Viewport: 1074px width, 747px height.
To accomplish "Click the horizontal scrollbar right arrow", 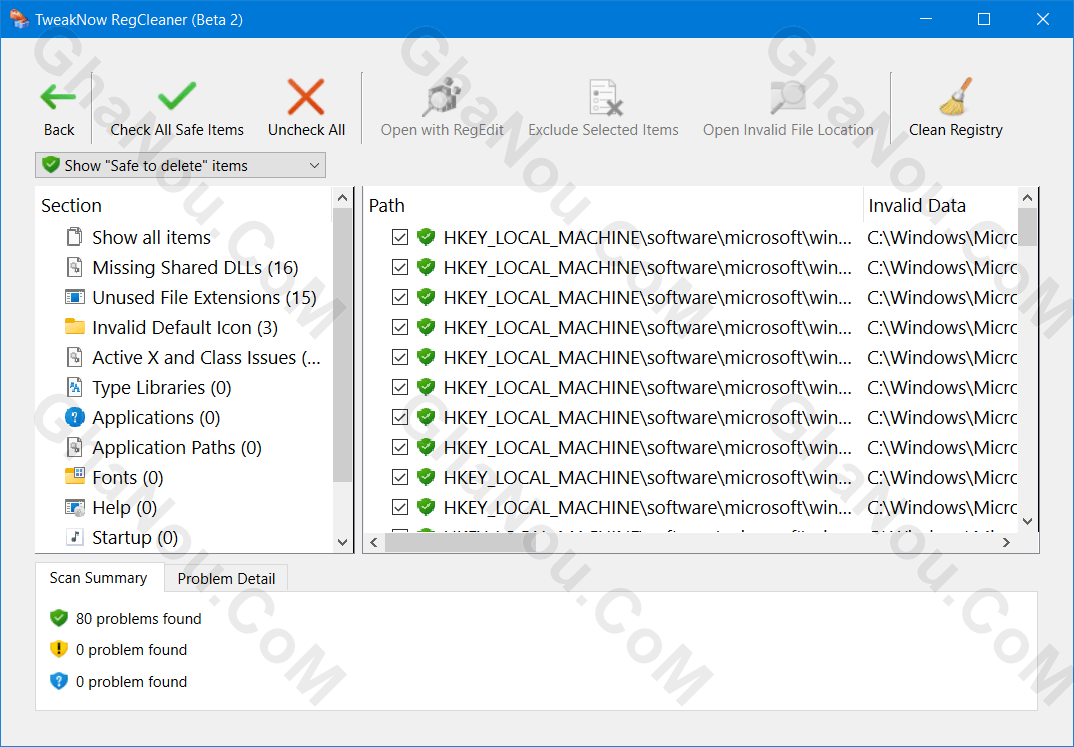I will (x=1006, y=542).
